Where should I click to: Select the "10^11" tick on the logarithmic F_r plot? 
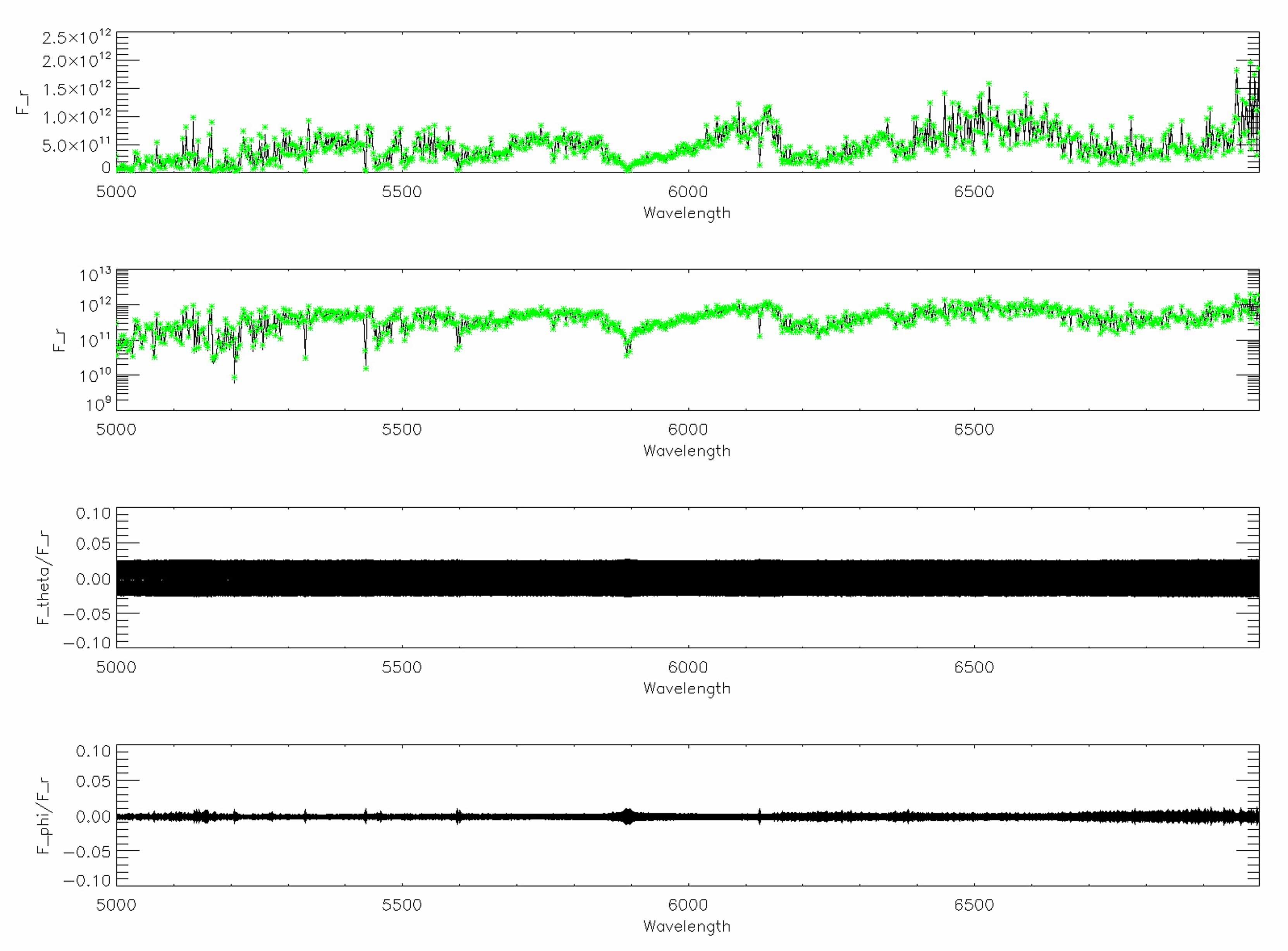pyautogui.click(x=95, y=340)
